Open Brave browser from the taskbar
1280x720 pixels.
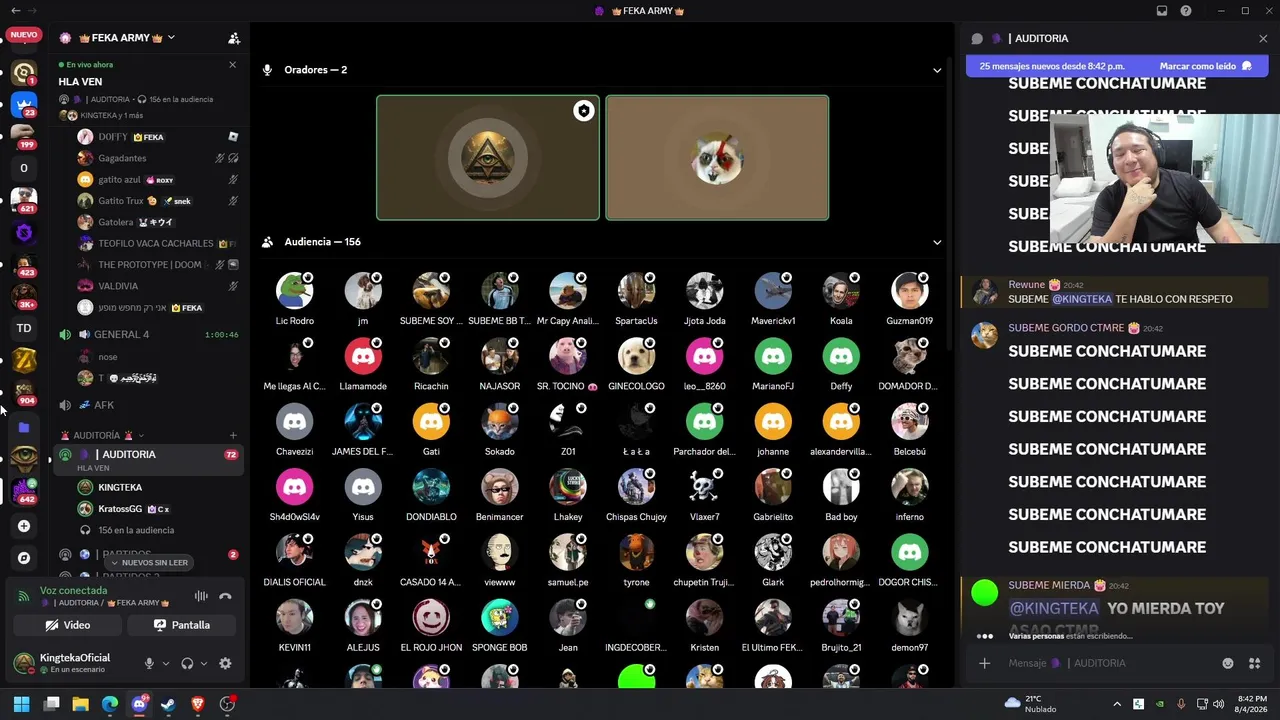pyautogui.click(x=197, y=704)
